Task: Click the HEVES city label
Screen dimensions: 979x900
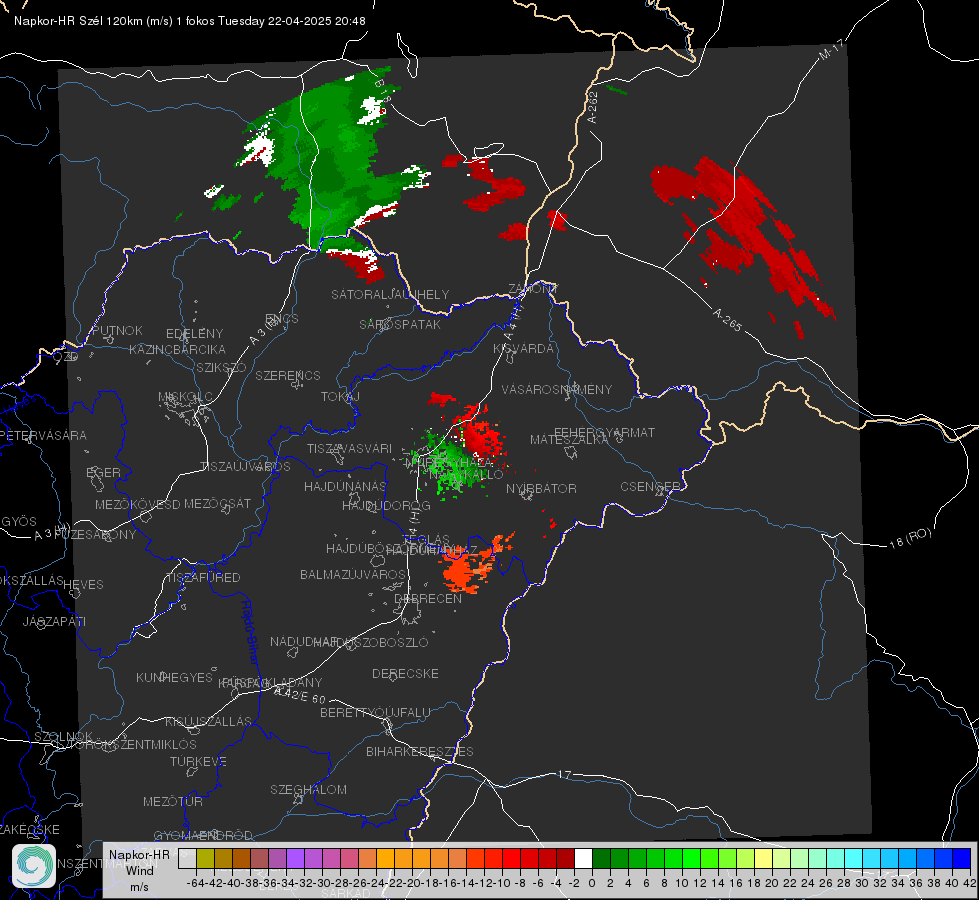Action: tap(83, 585)
